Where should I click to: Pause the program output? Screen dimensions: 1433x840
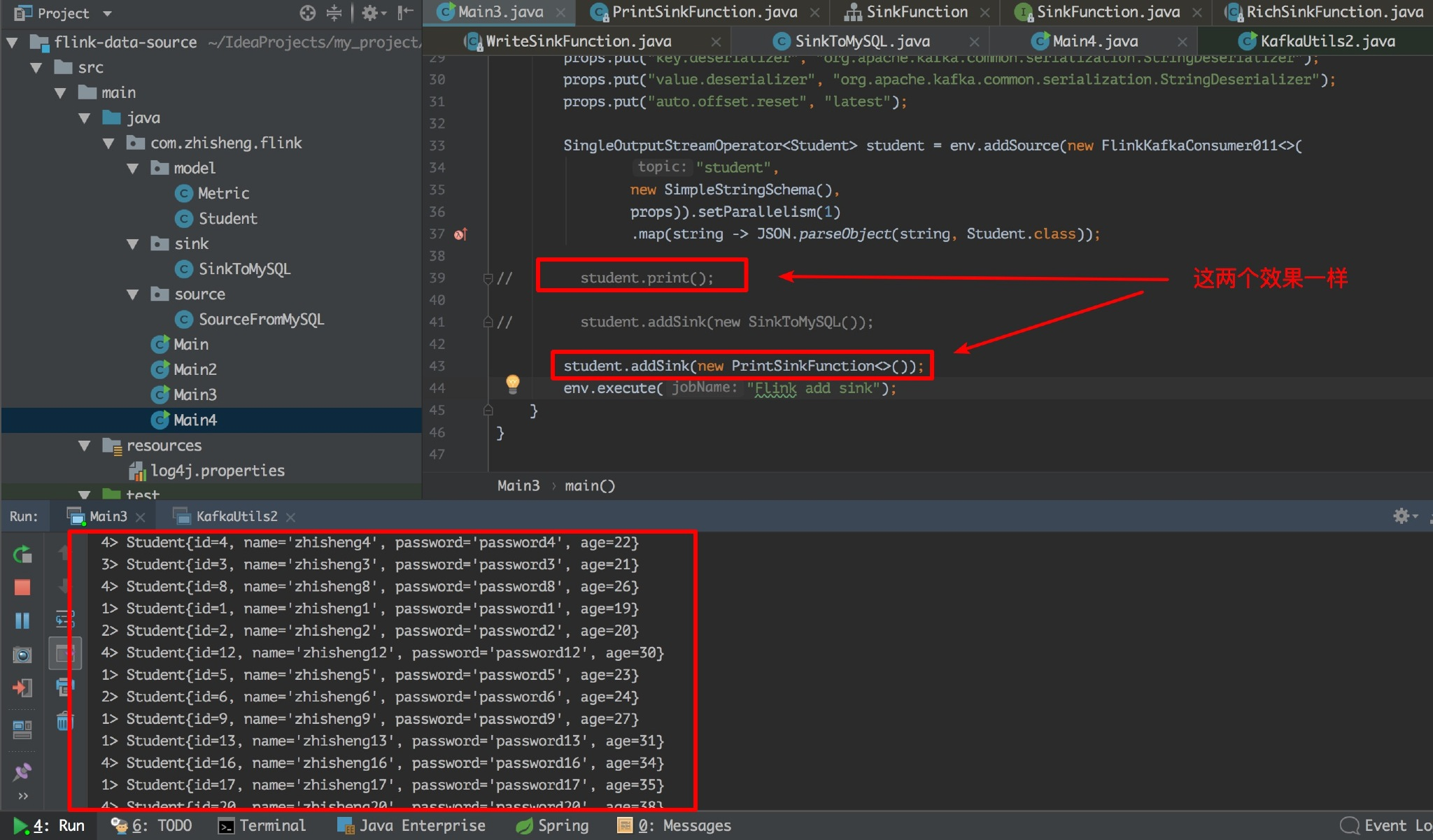(22, 620)
